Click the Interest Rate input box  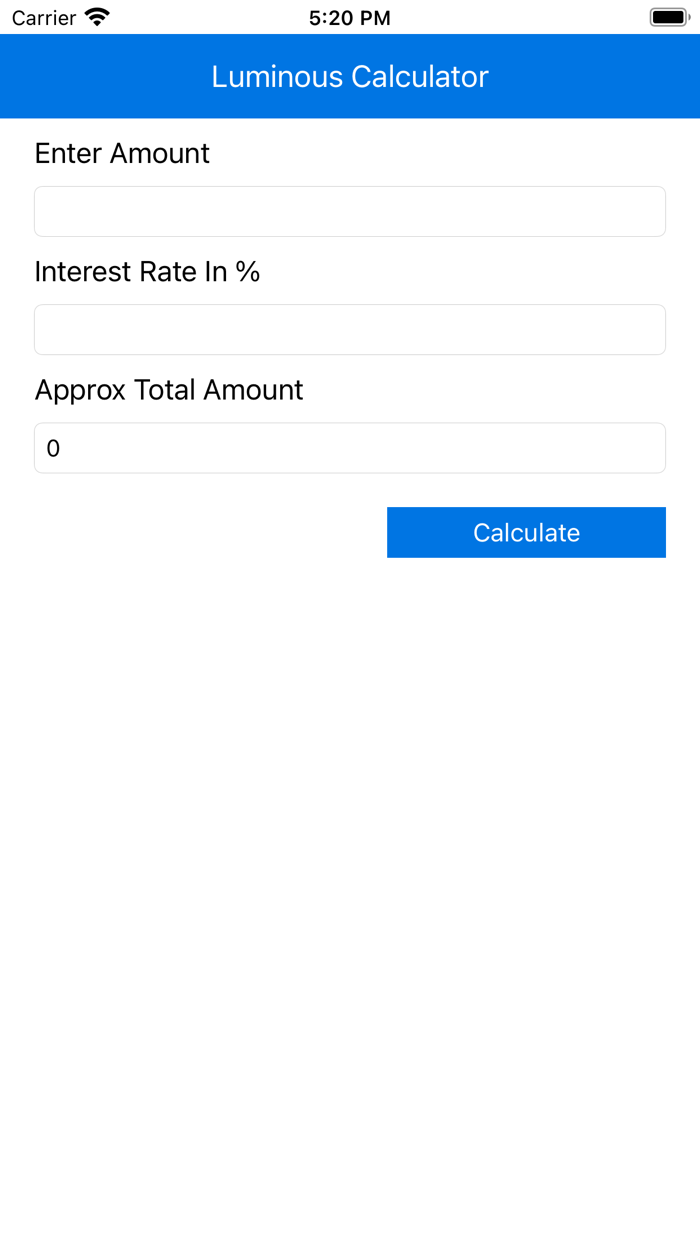tap(350, 329)
